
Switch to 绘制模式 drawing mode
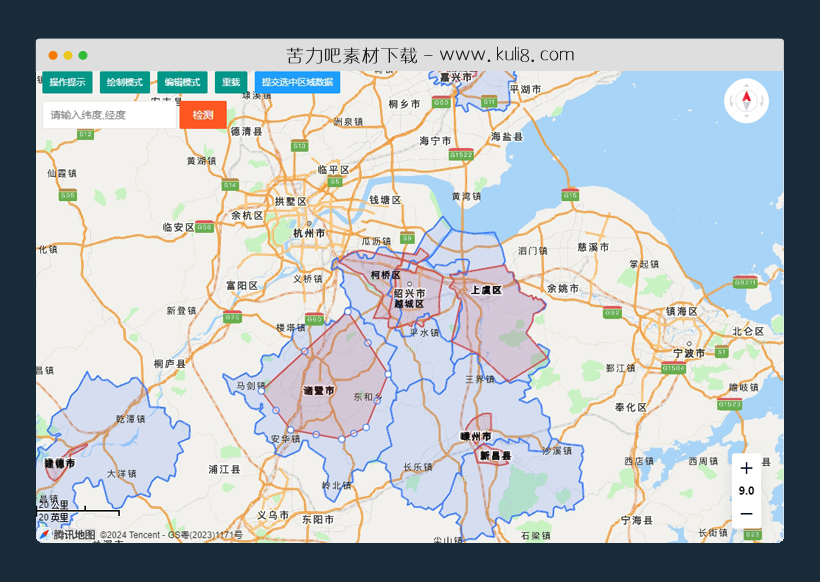point(125,82)
